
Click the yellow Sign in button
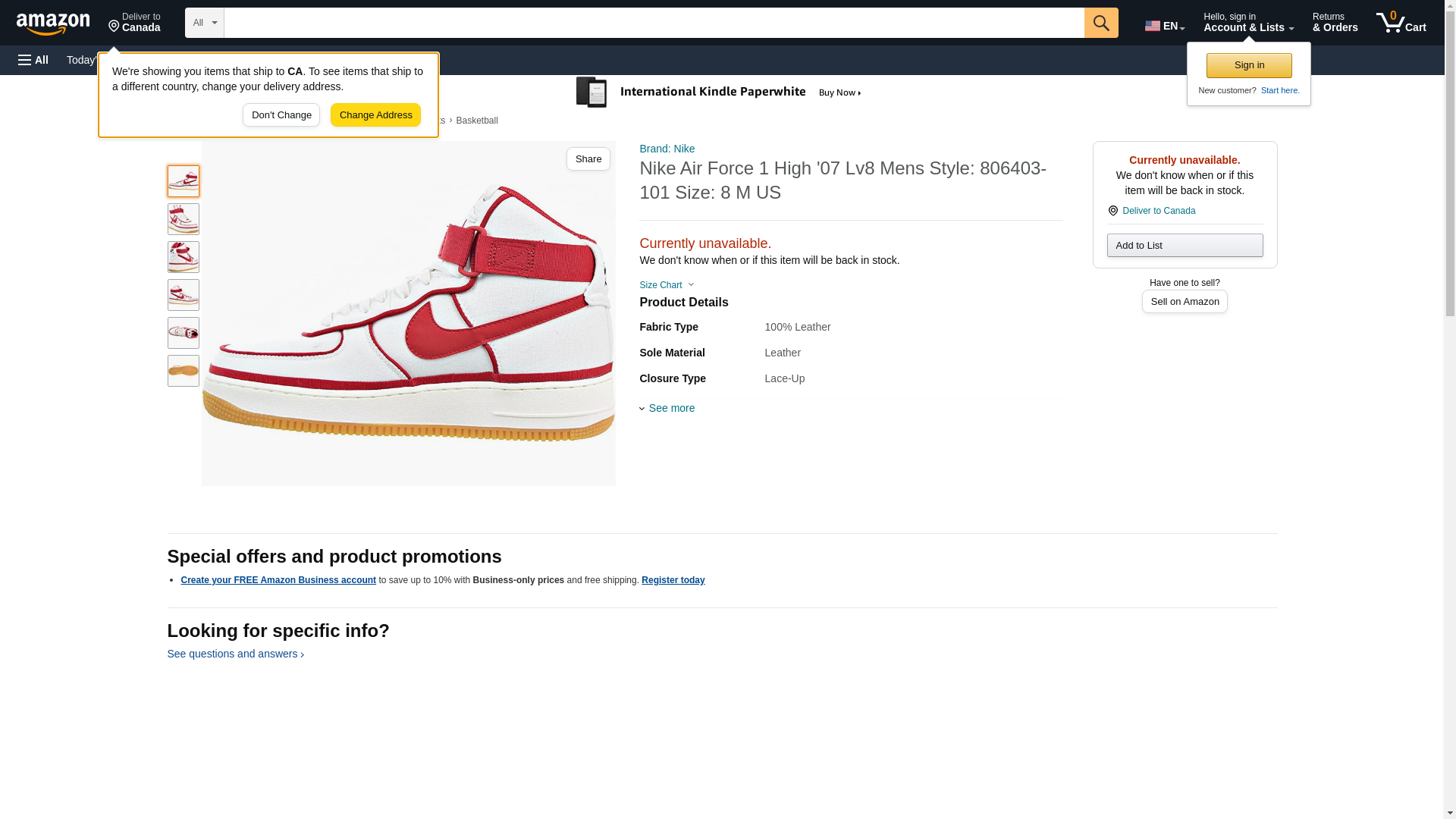tap(1248, 65)
